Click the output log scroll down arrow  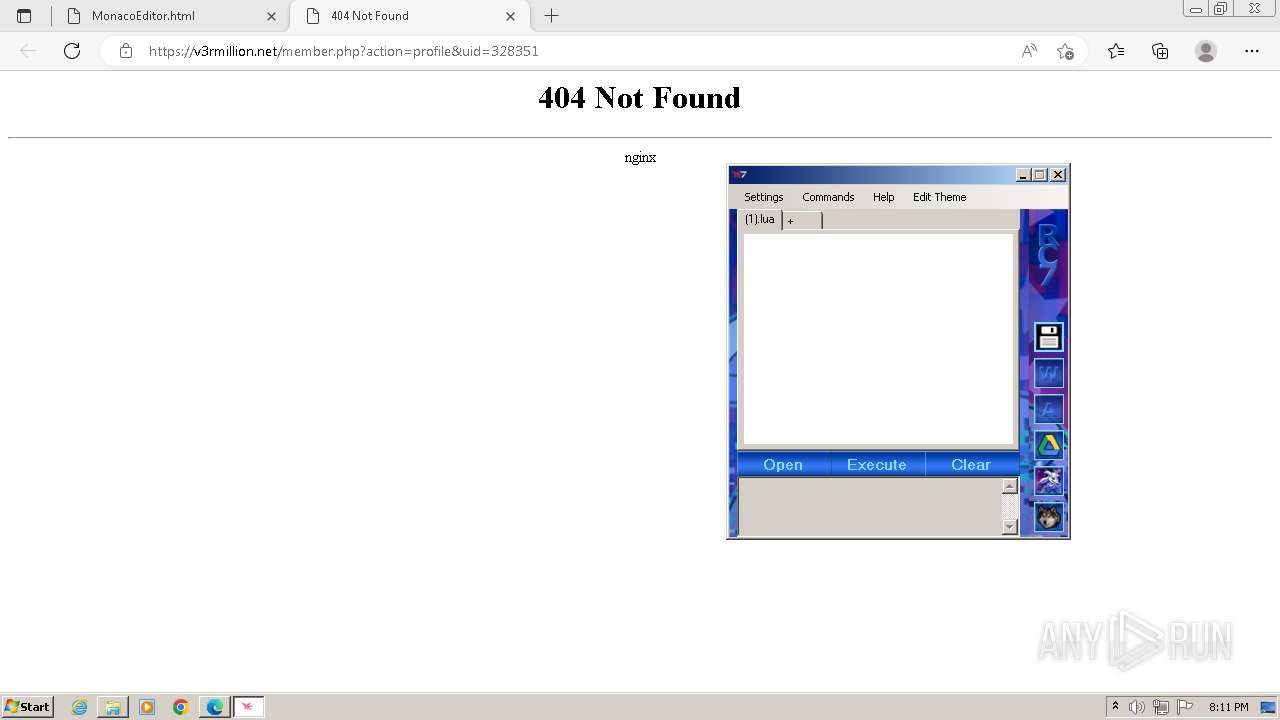tap(1010, 527)
